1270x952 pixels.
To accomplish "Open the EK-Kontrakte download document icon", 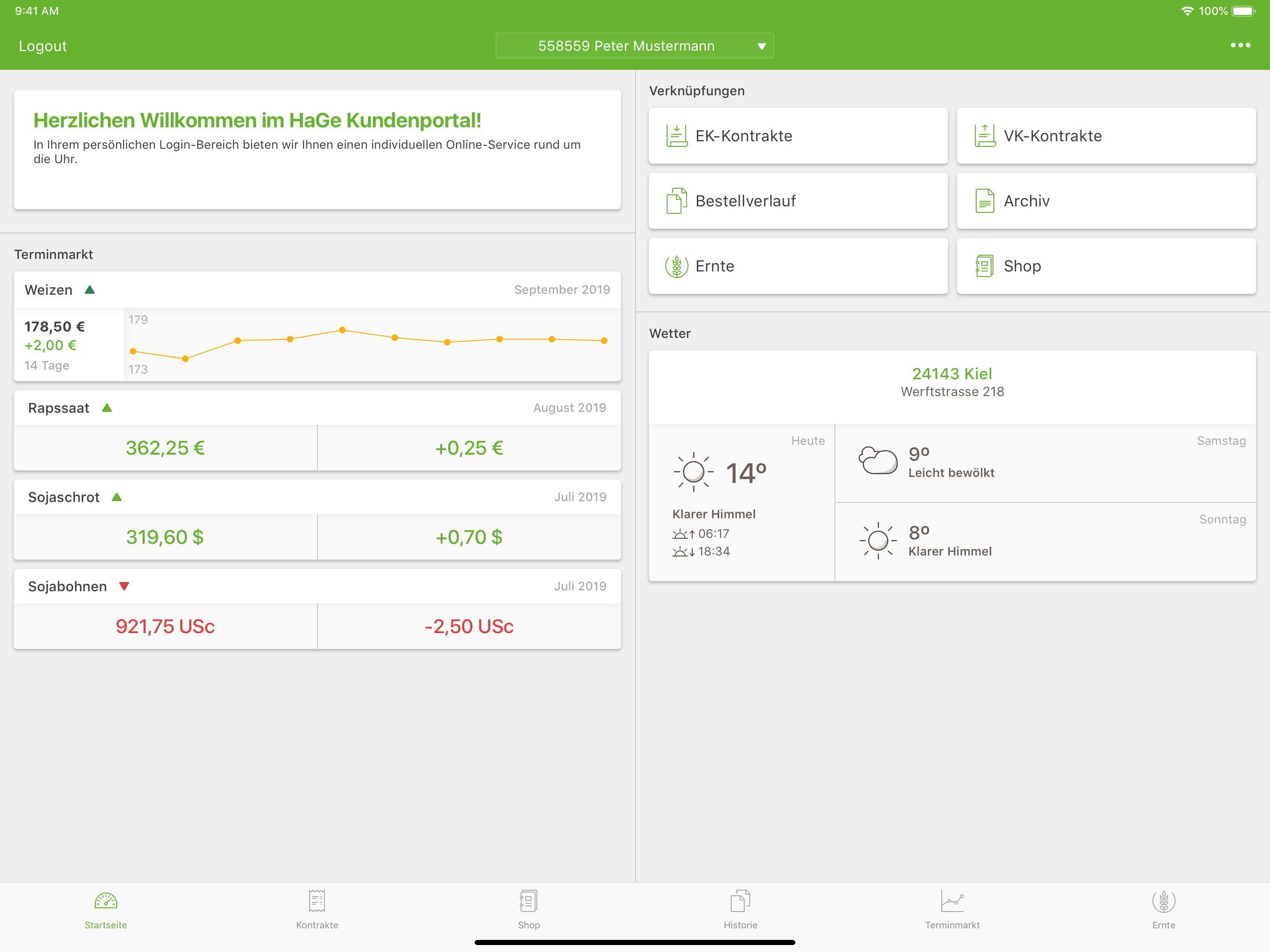I will [677, 136].
